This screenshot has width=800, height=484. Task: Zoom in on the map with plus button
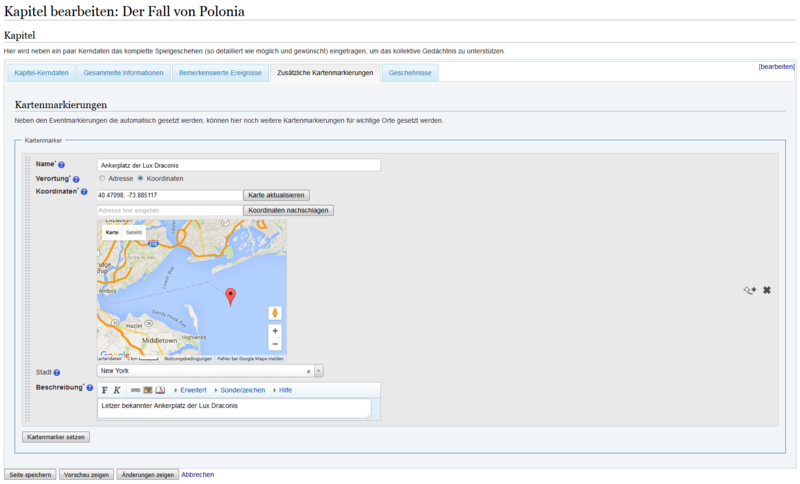point(275,330)
